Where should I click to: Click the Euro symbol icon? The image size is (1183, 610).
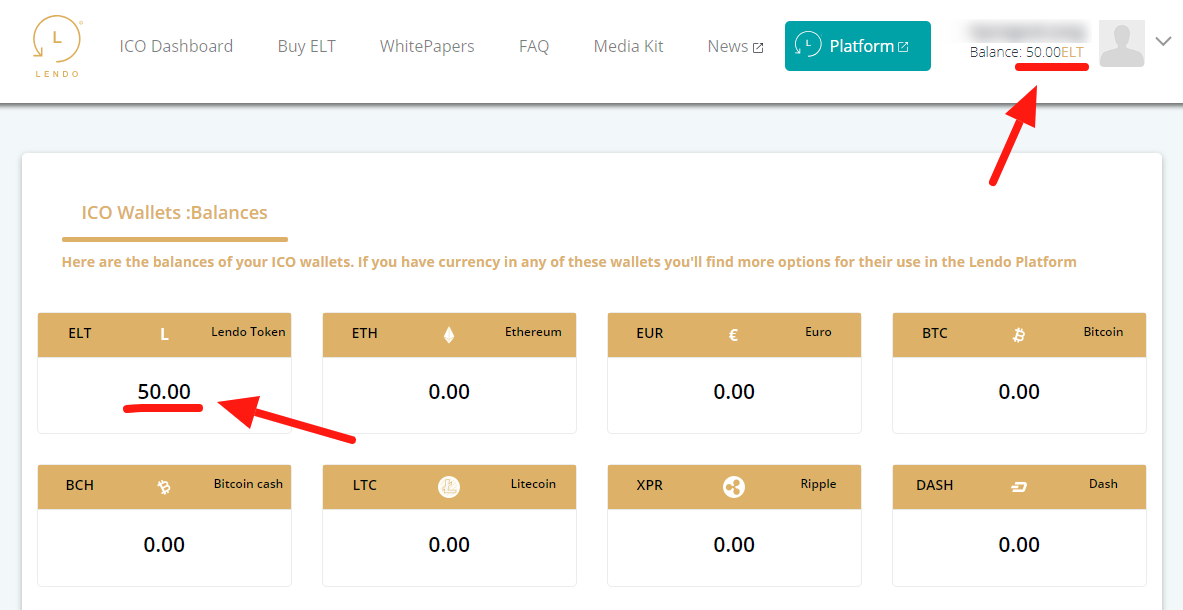tap(733, 335)
